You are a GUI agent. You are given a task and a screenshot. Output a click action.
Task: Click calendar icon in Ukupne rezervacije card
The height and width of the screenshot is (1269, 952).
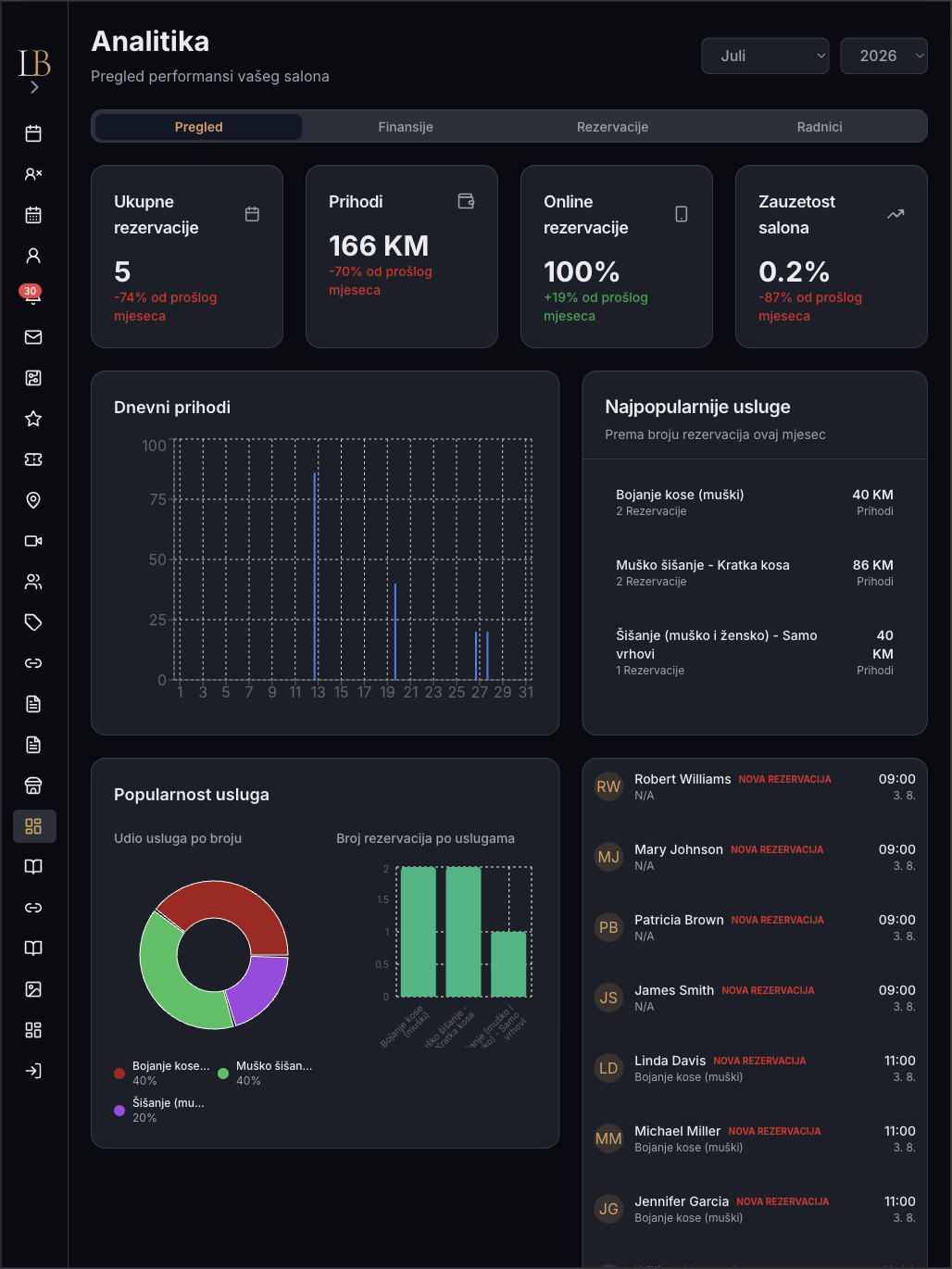(x=252, y=214)
